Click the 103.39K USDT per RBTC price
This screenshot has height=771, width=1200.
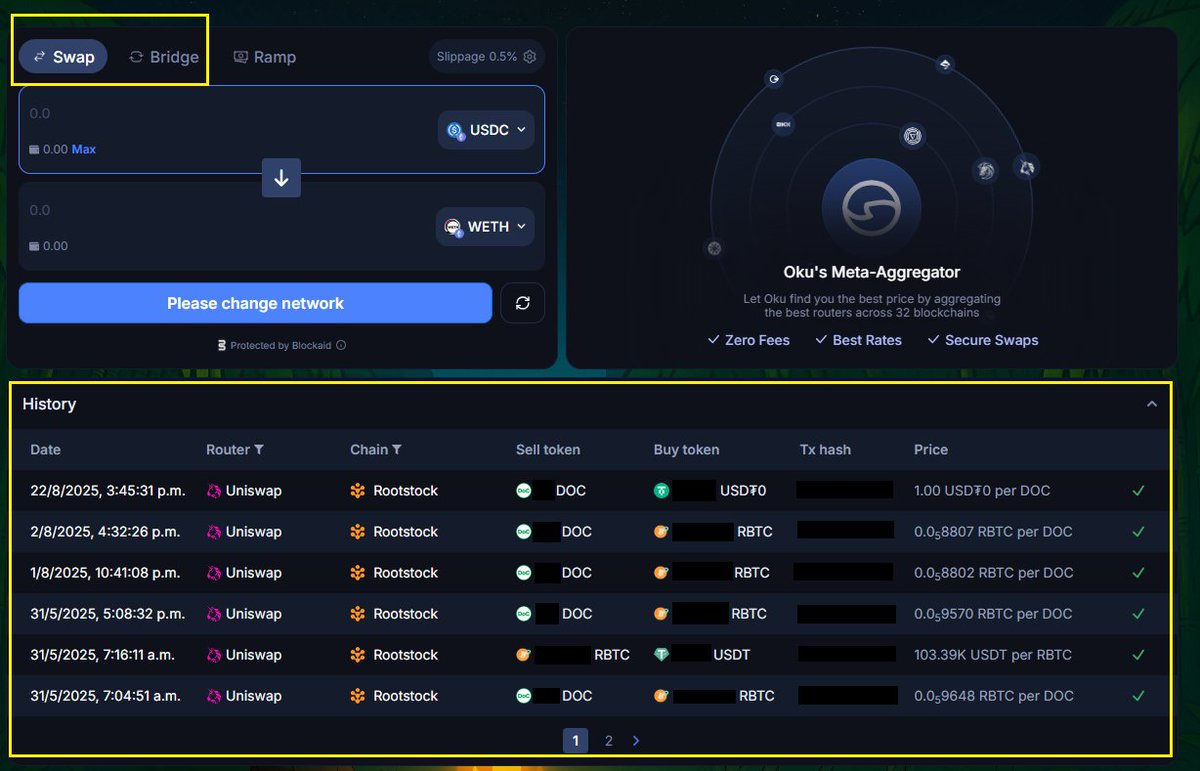[993, 655]
